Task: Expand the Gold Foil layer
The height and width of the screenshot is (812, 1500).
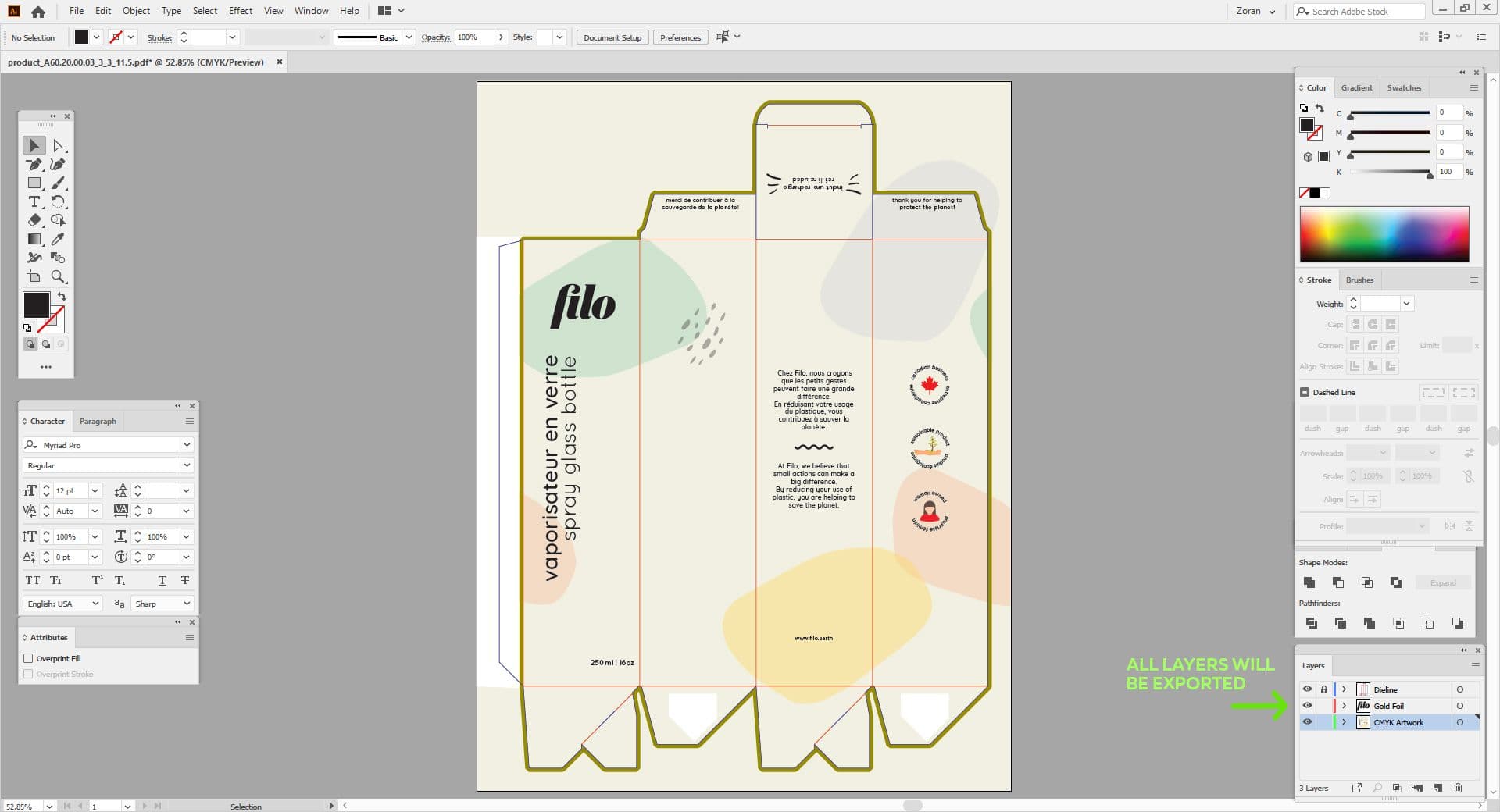Action: [x=1345, y=706]
